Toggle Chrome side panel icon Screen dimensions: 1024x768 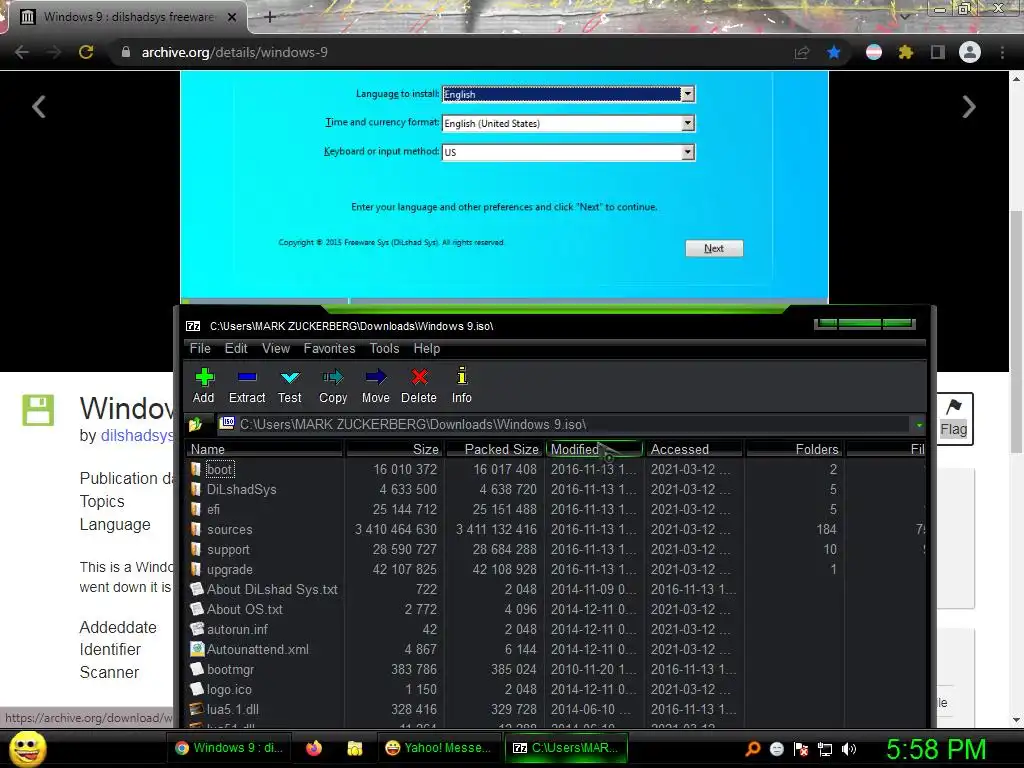coord(938,52)
